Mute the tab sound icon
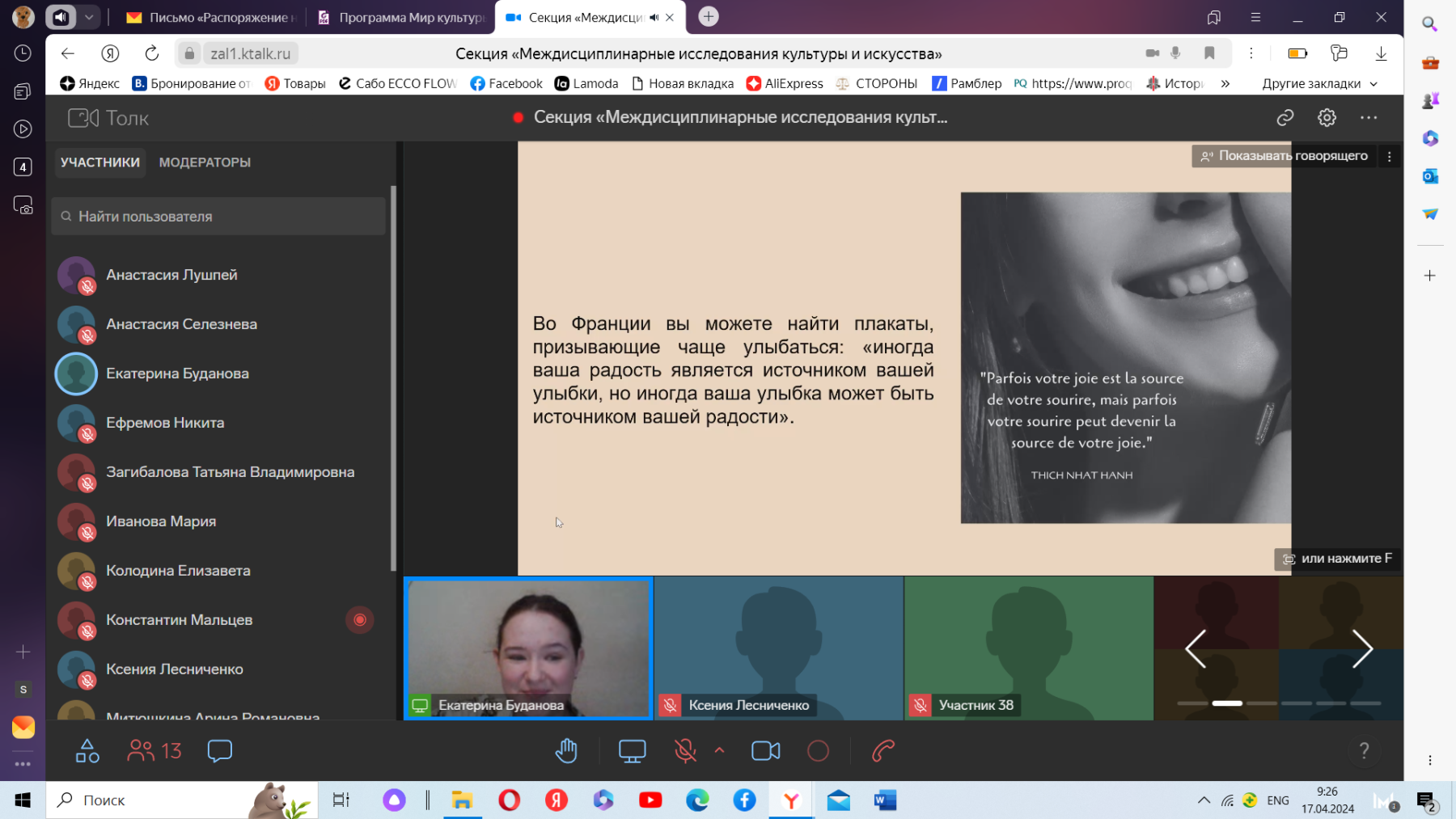The width and height of the screenshot is (1456, 819). [654, 17]
